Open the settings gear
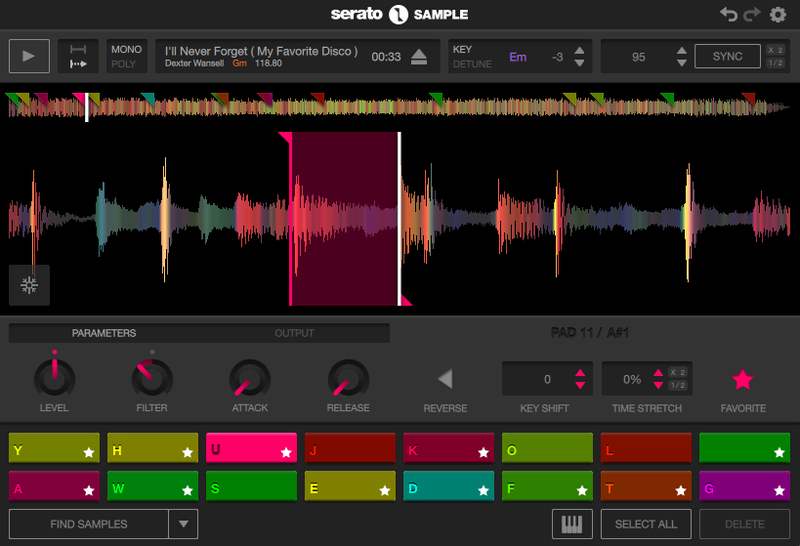 click(x=777, y=14)
